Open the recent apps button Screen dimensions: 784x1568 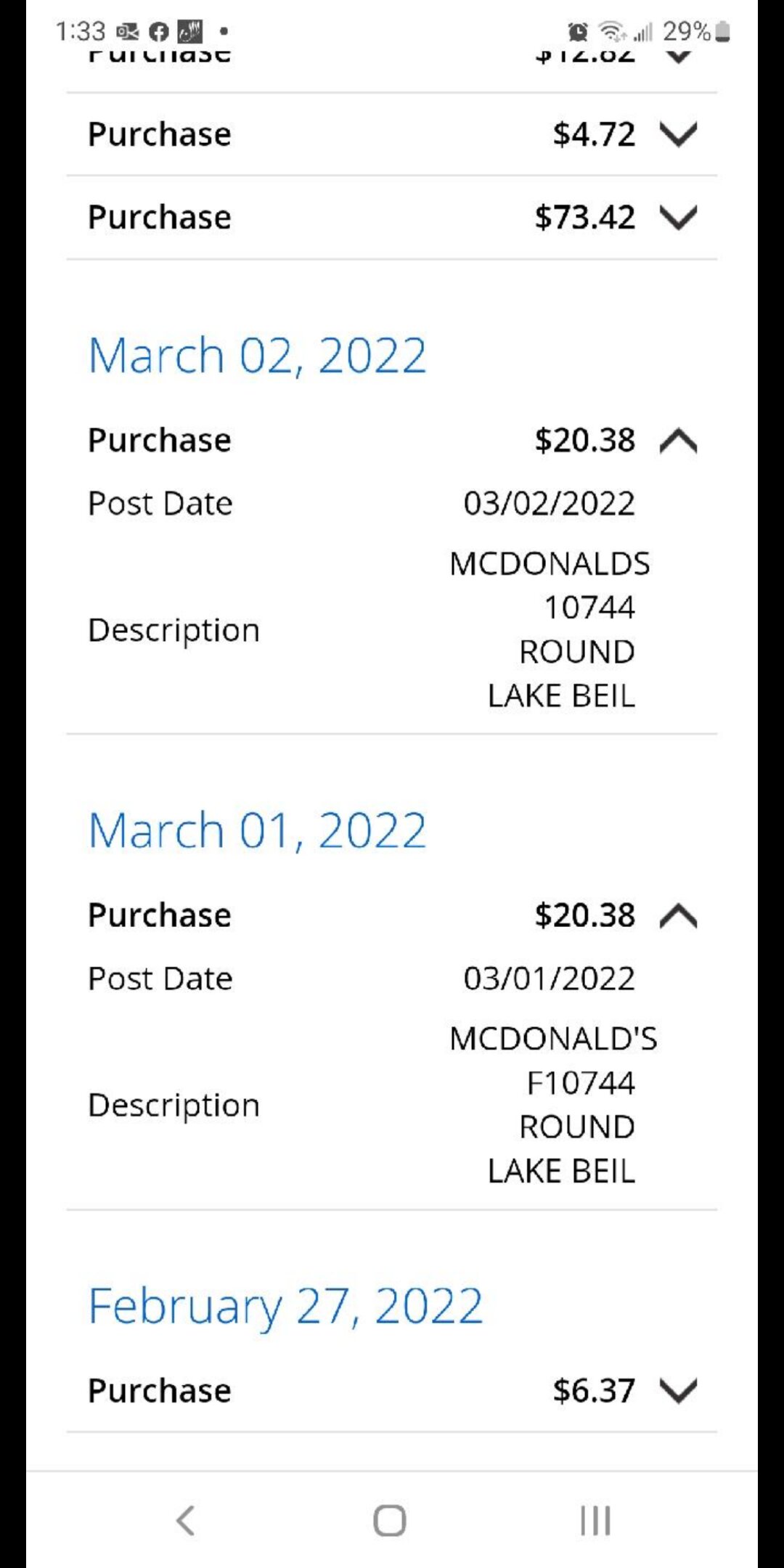point(595,1520)
